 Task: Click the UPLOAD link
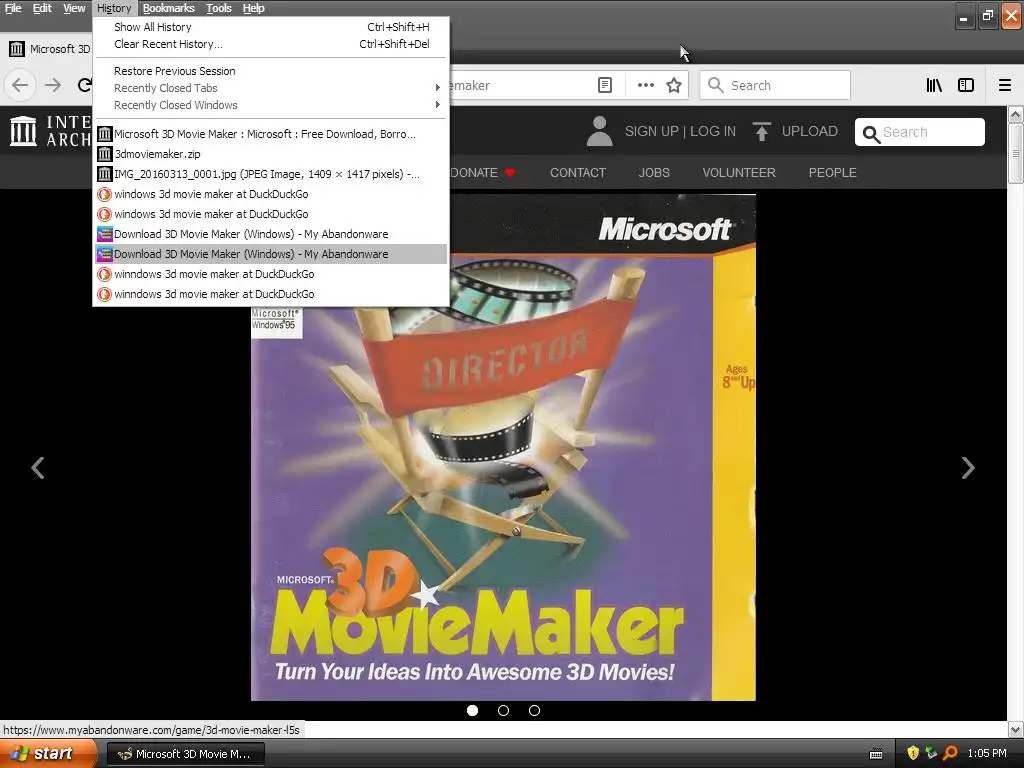tap(810, 131)
